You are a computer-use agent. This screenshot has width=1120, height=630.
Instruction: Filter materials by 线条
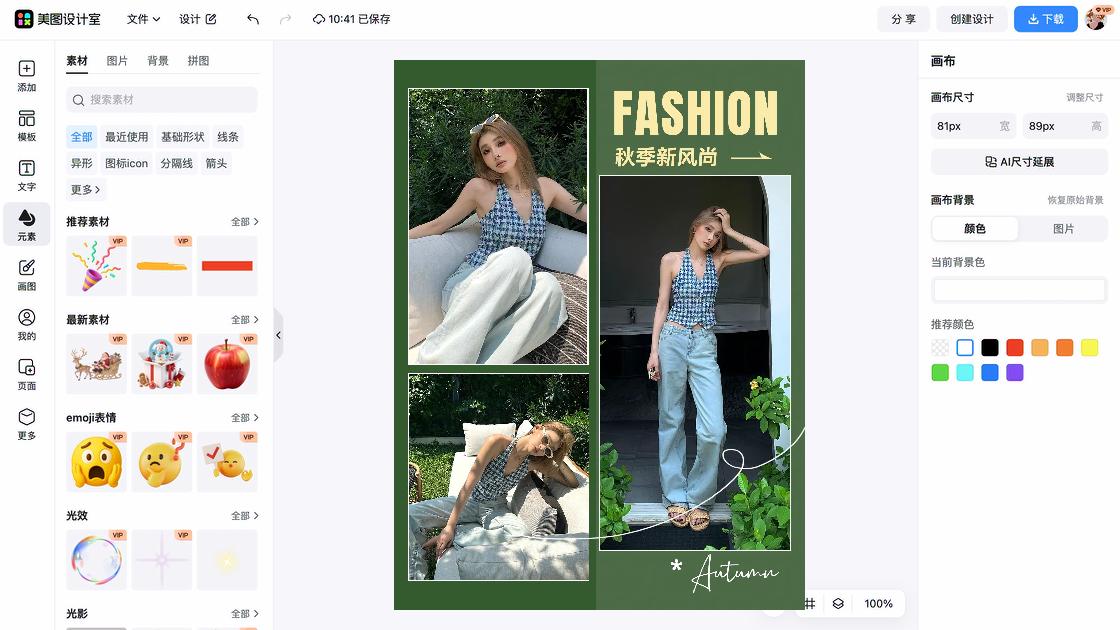click(228, 136)
